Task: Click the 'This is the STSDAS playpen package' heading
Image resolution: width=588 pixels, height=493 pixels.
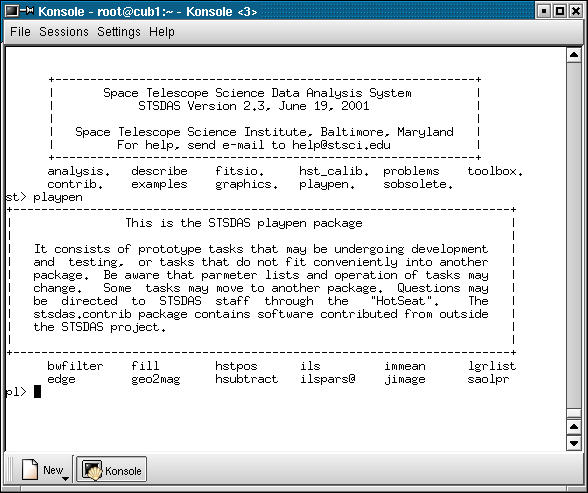Action: coord(244,223)
